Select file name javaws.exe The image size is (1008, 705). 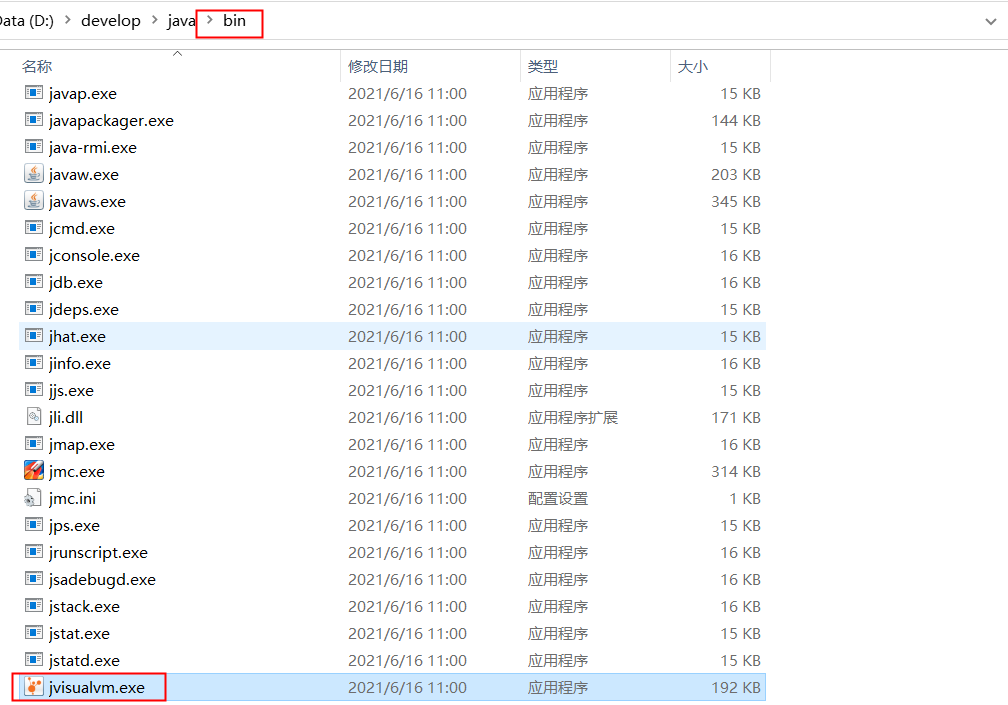coord(87,202)
